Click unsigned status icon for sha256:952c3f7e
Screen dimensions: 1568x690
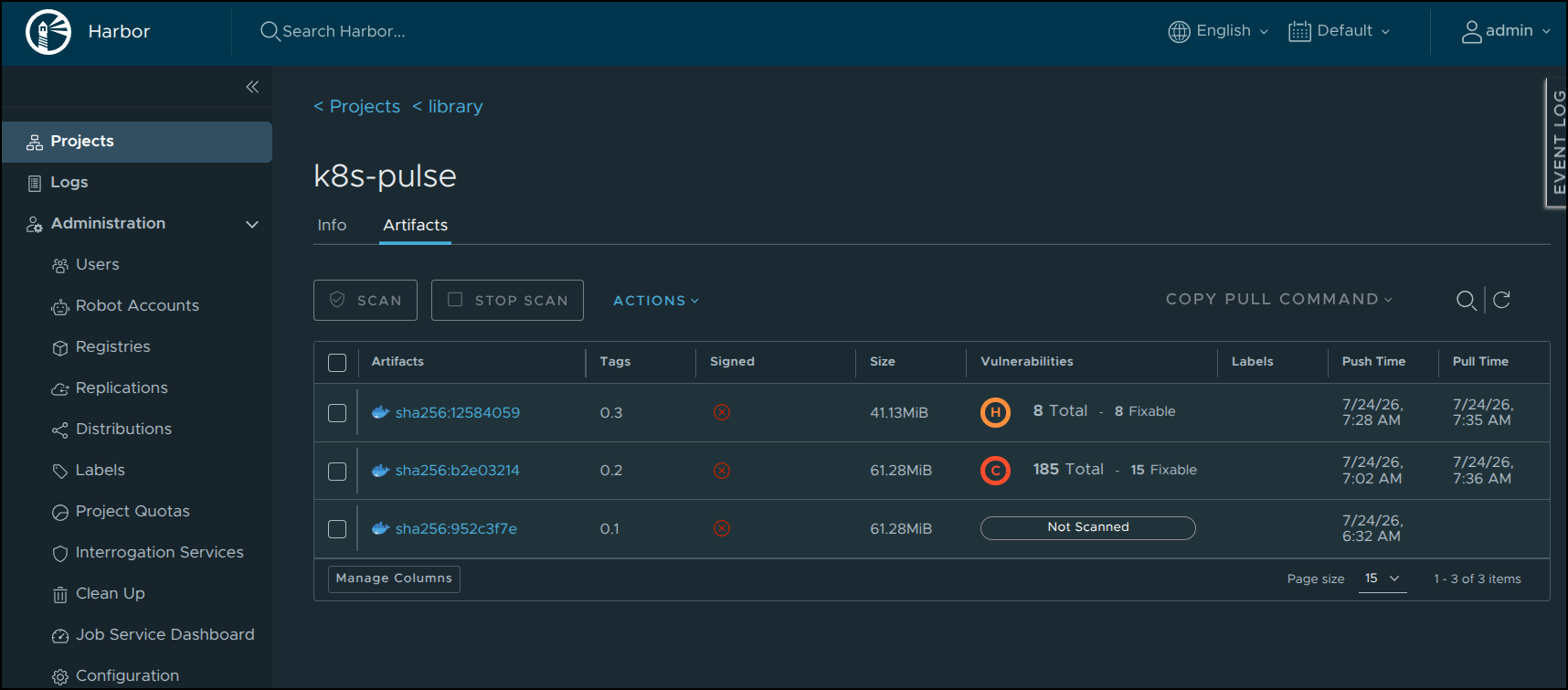tap(722, 528)
